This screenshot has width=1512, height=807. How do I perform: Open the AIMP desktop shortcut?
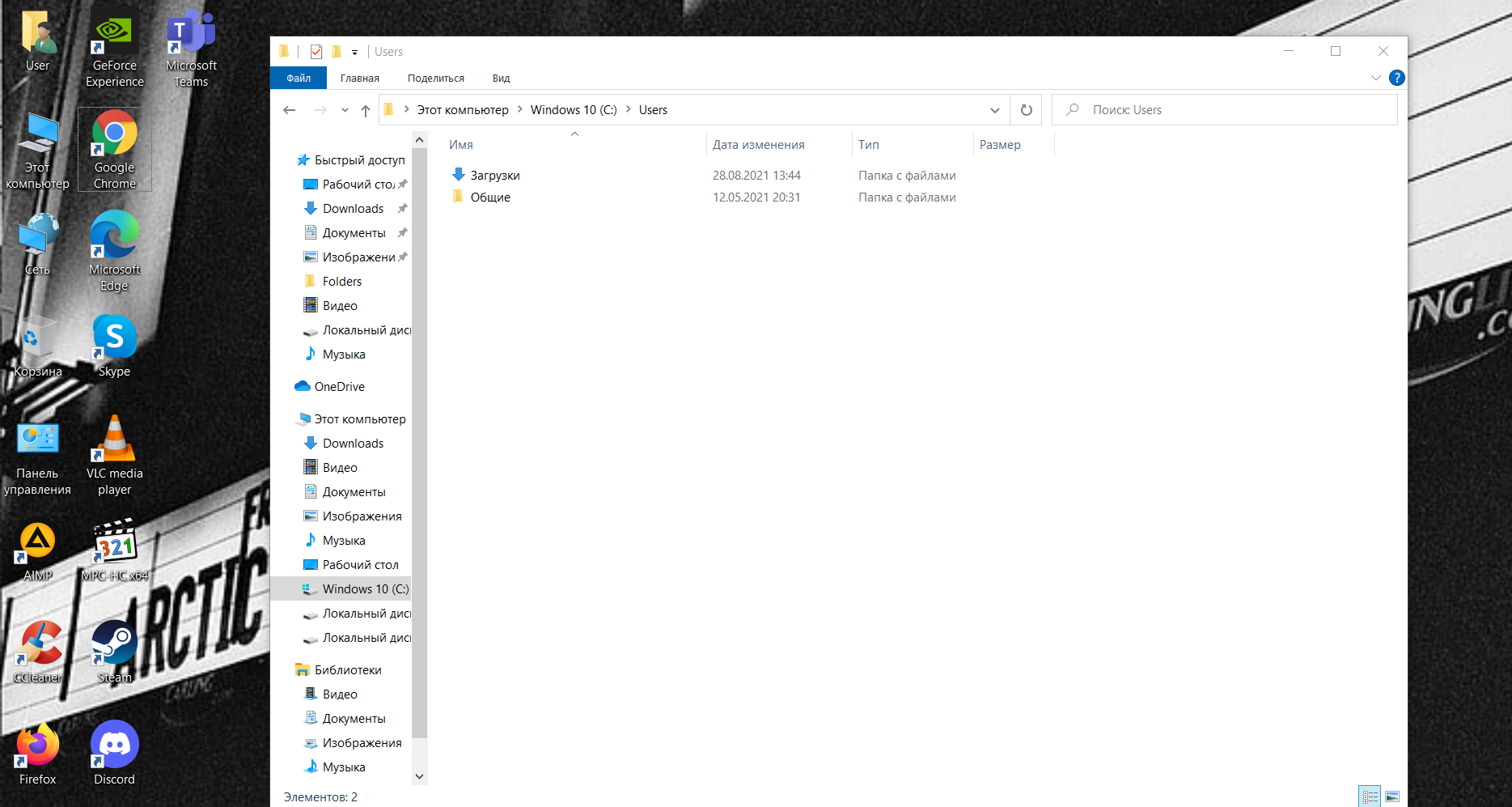37,551
